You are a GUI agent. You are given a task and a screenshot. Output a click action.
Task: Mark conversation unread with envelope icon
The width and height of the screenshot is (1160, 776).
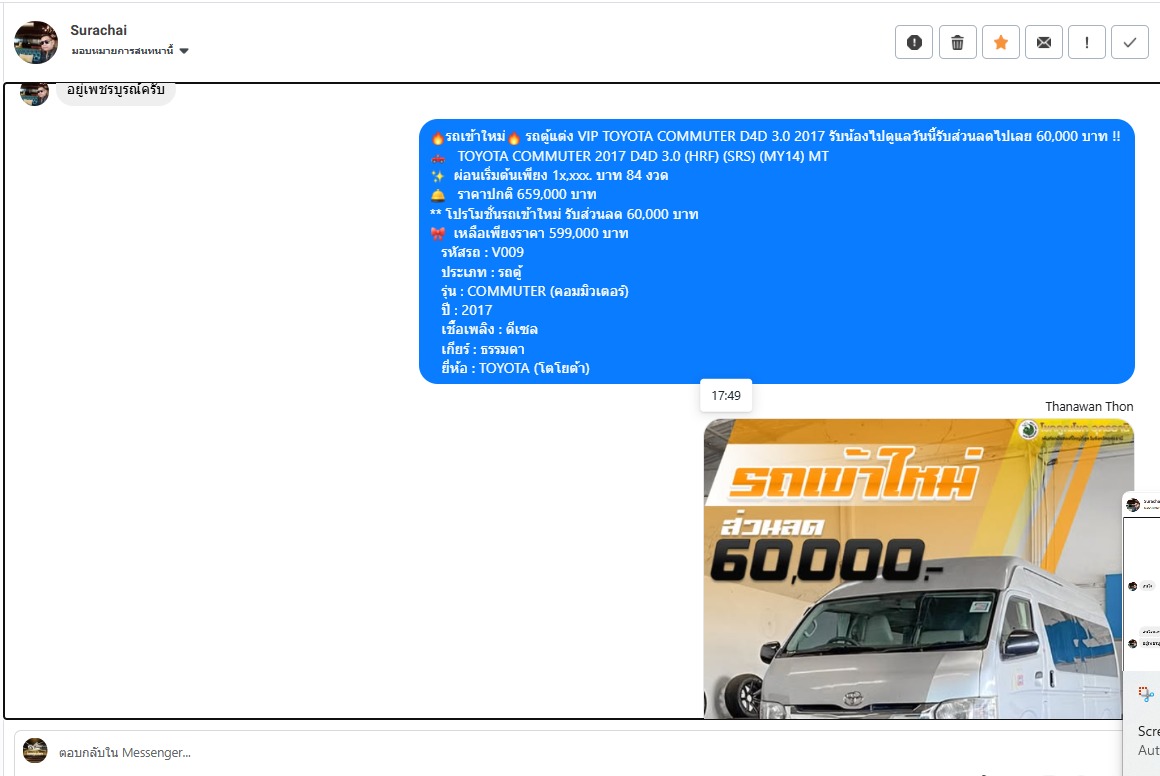tap(1044, 42)
